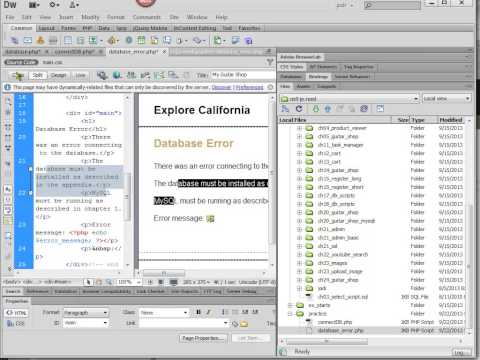Switch to Split view
This screenshot has width=480, height=360.
[x=38, y=75]
